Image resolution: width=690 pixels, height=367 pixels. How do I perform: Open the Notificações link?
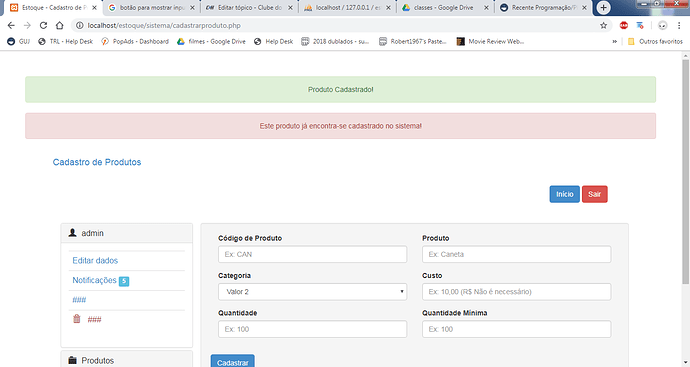(x=94, y=280)
